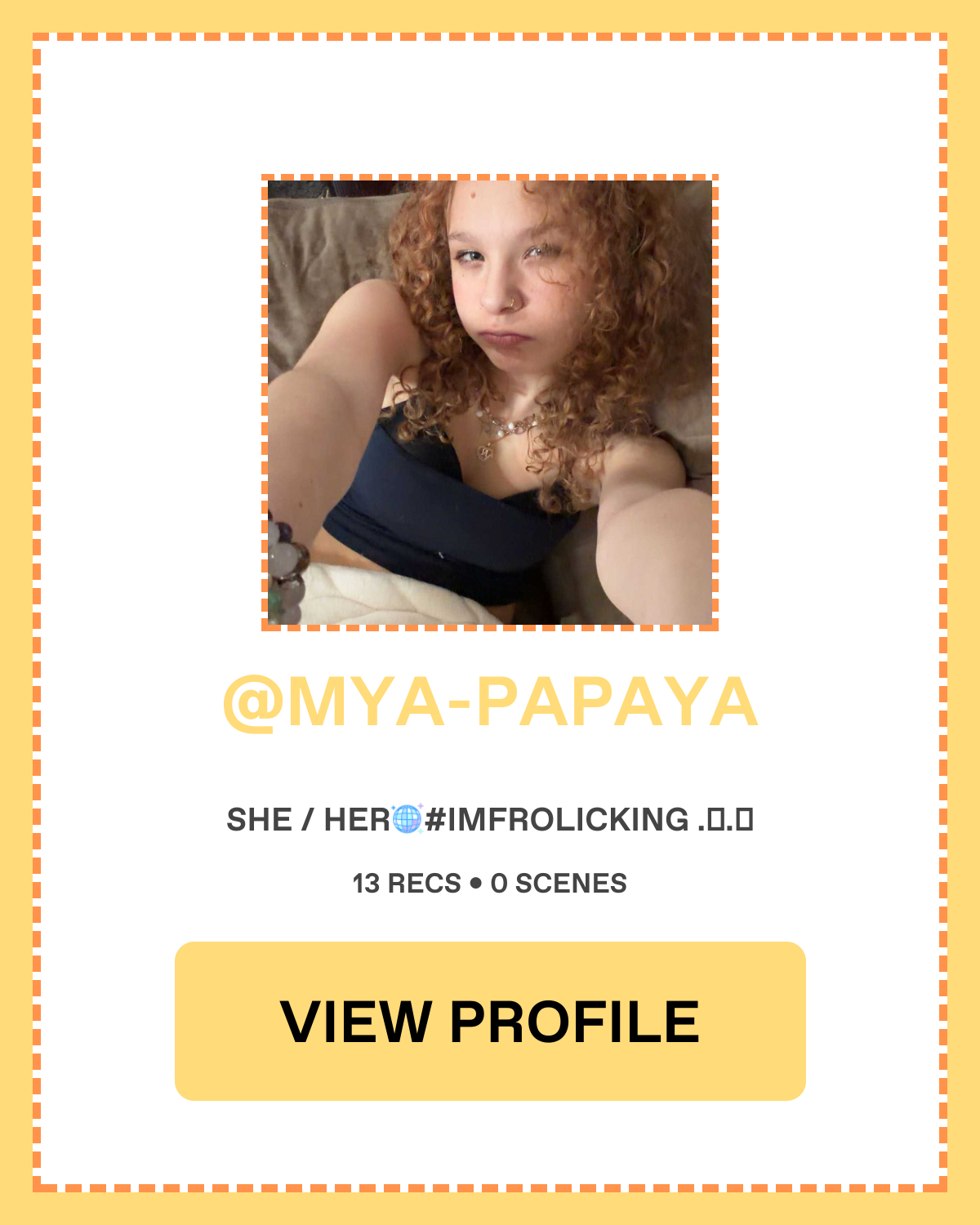Click the word PROFILE on the yellow button
Image resolution: width=980 pixels, height=1225 pixels.
point(574,1021)
